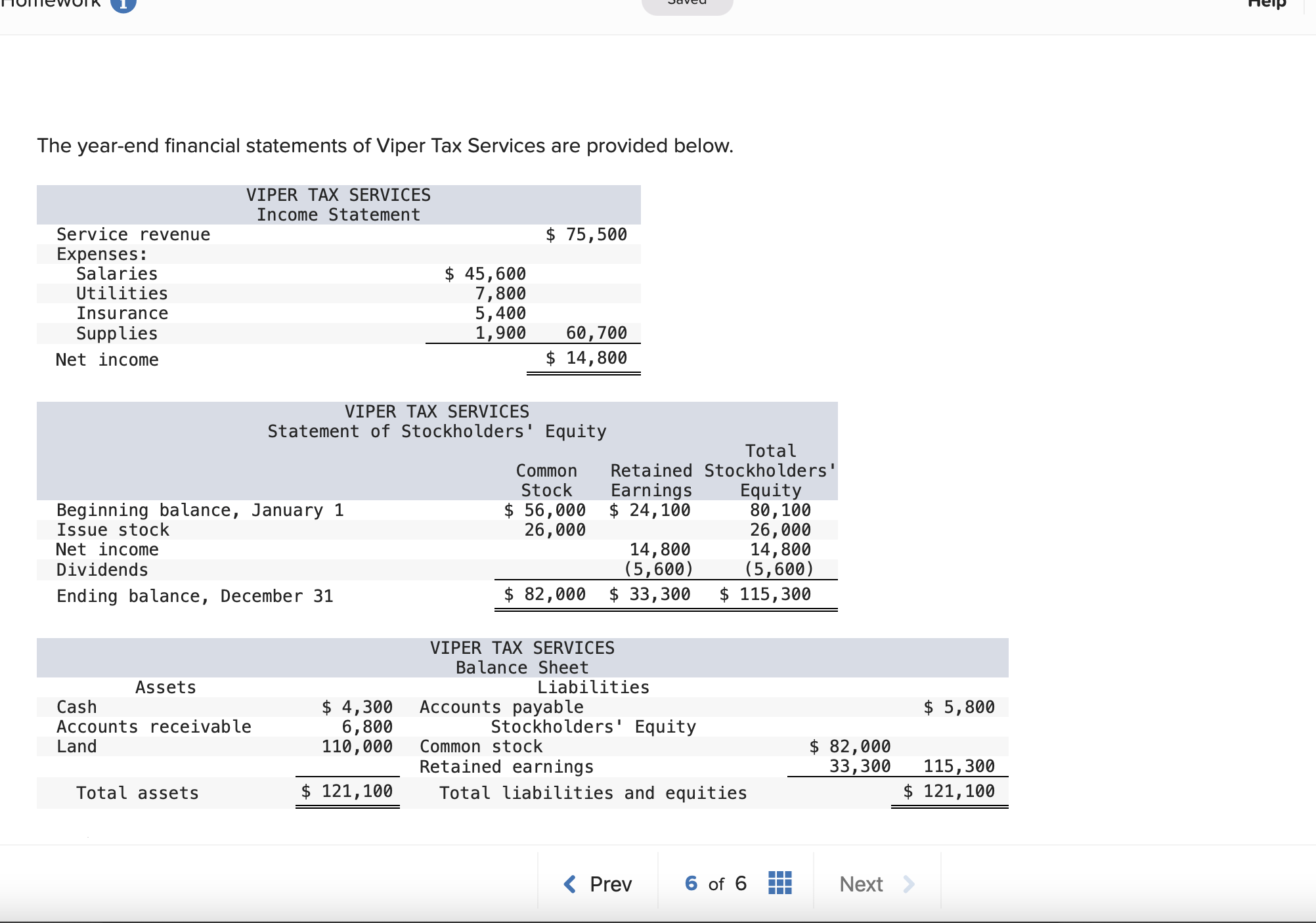Image resolution: width=1316 pixels, height=923 pixels.
Task: Click the Total assets $ 121,100 figure
Action: [x=347, y=791]
